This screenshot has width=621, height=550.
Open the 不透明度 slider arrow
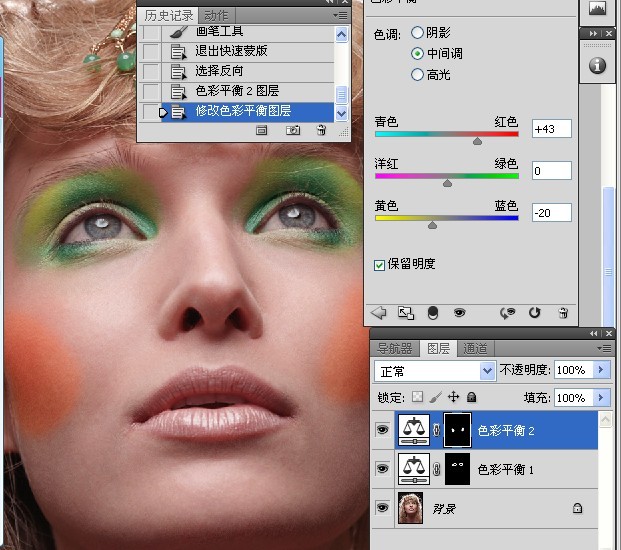tap(601, 370)
